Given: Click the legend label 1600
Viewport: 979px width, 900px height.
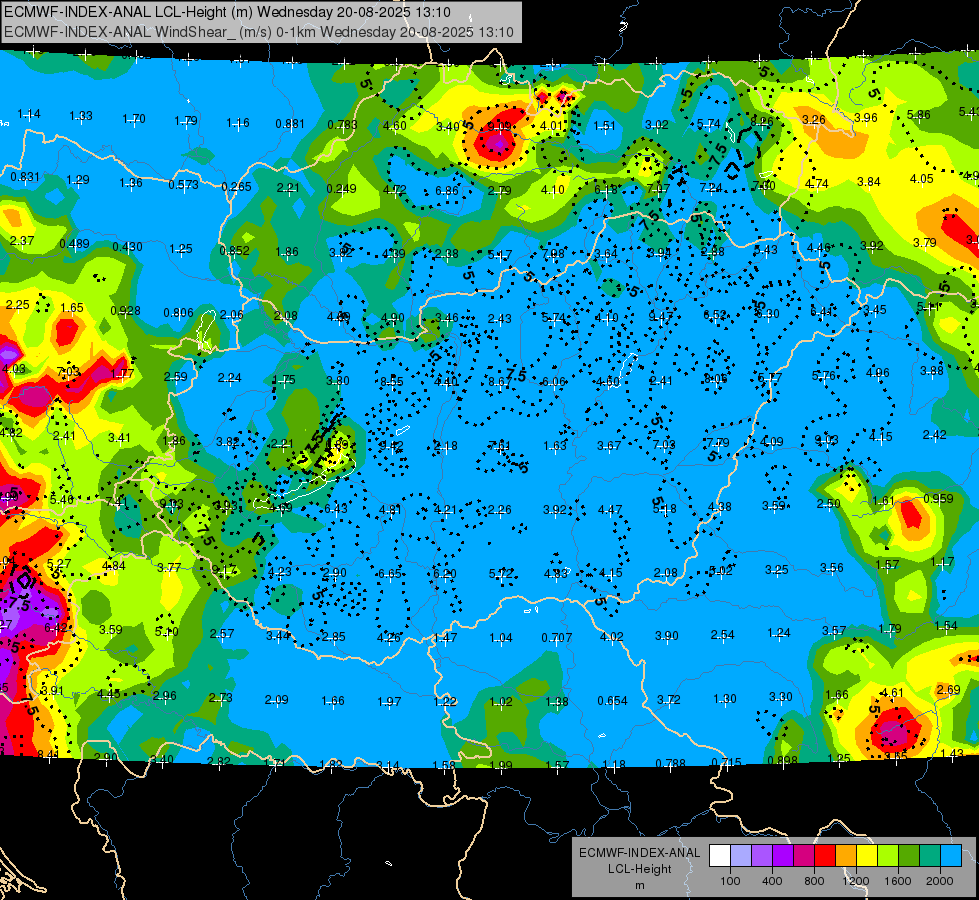Looking at the screenshot, I should [x=898, y=881].
